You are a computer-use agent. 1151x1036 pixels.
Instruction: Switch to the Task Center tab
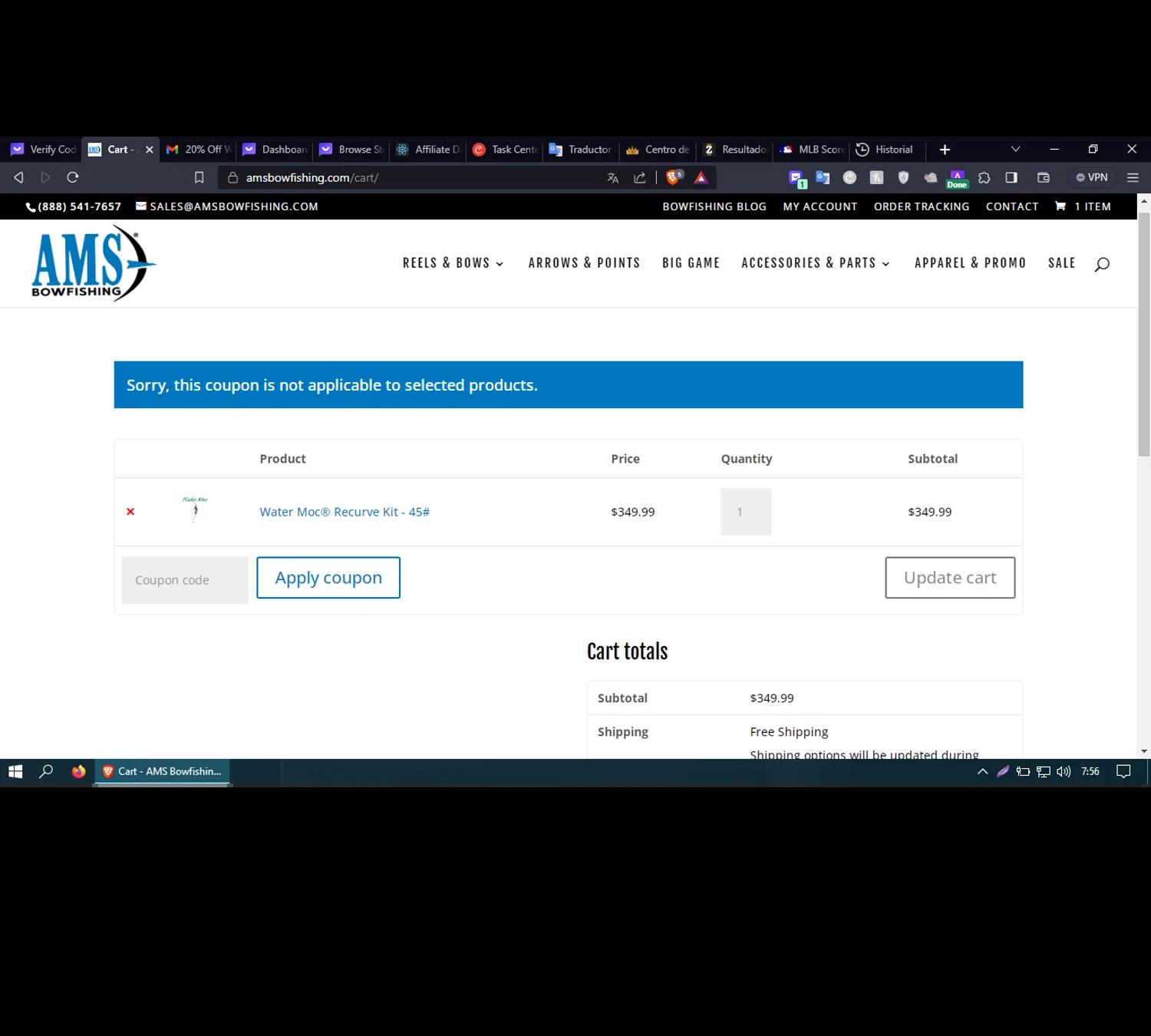(x=505, y=150)
